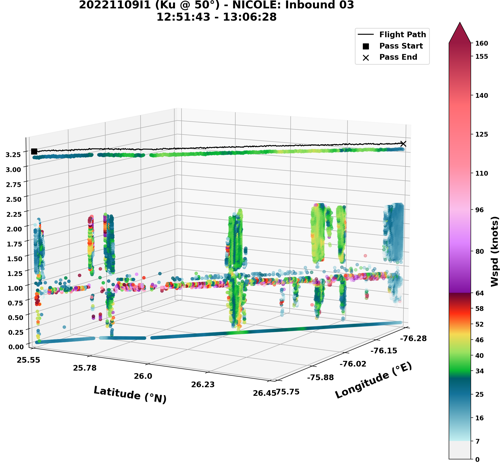The height and width of the screenshot is (463, 500).
Task: Click the gray 0-7 knots colorbar segment
Action: (x=460, y=450)
